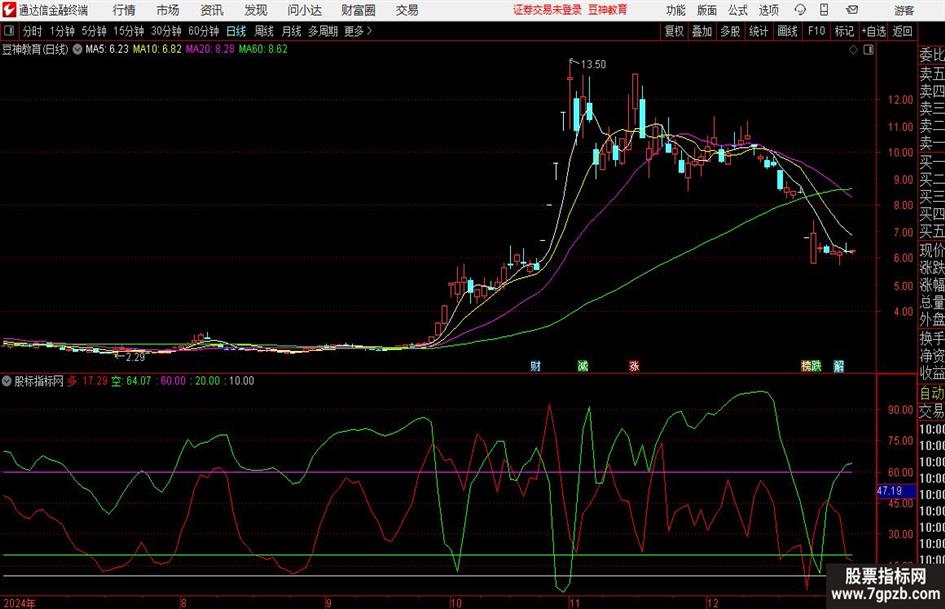This screenshot has height=609, width=945.
Task: Click the 空: 64.07 indicator value
Action: tap(131, 380)
